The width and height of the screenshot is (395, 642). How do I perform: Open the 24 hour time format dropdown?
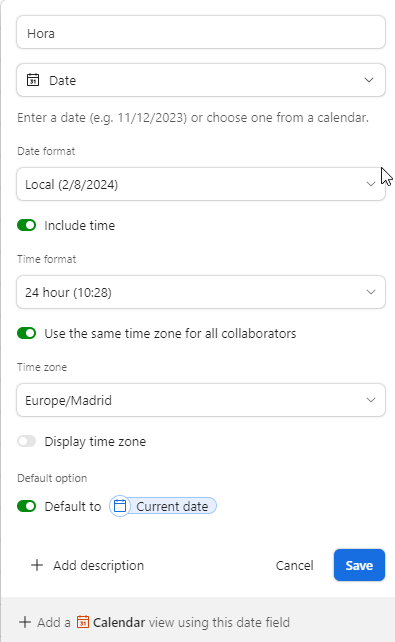(x=201, y=292)
